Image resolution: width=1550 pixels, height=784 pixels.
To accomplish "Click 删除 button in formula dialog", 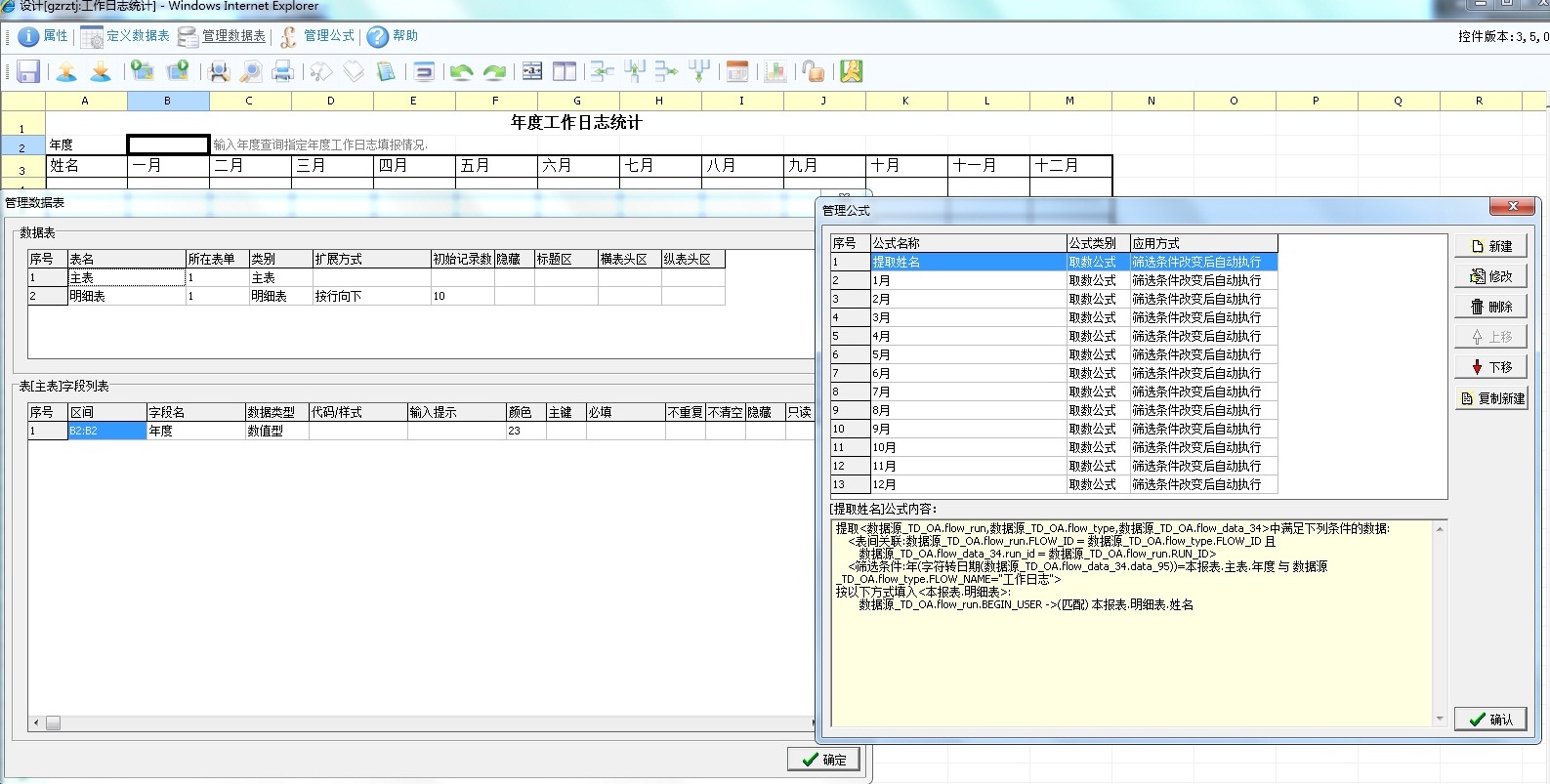I will pos(1490,307).
